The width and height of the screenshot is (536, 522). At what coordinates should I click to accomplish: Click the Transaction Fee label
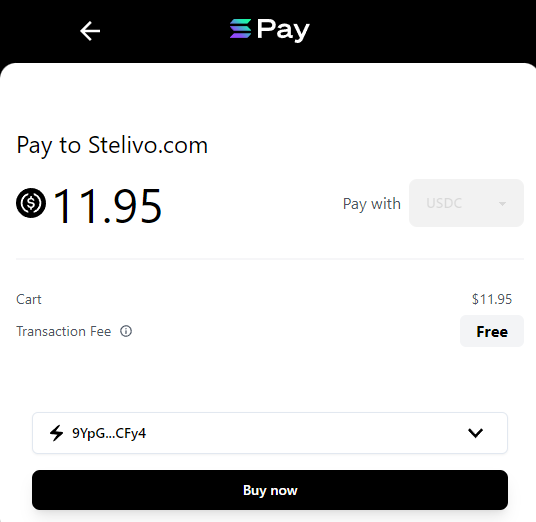tap(64, 331)
